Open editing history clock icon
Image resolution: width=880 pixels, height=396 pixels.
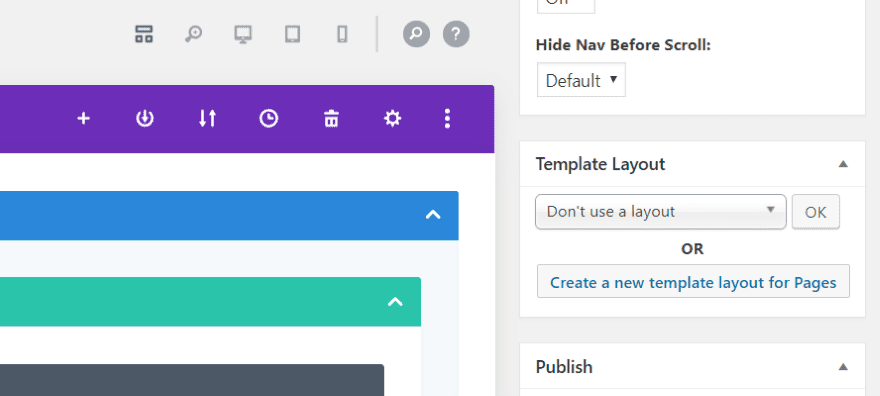(x=269, y=118)
